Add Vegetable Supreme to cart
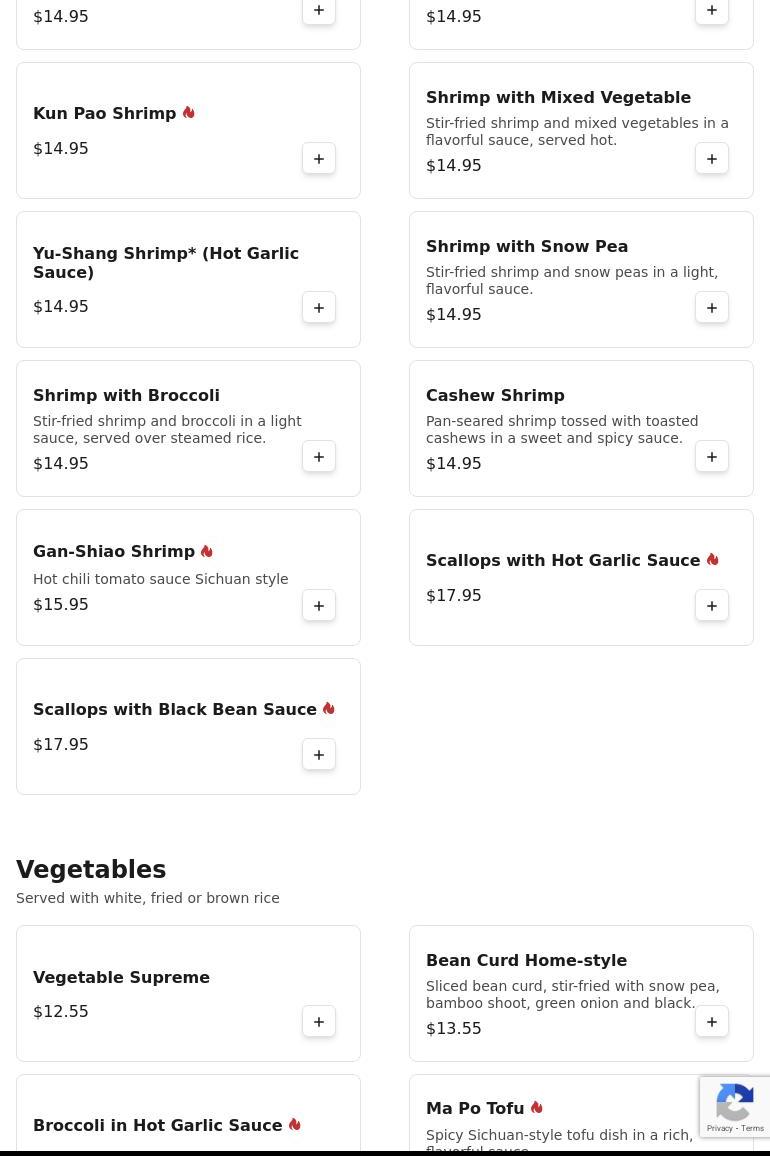The width and height of the screenshot is (770, 1156). pos(319,1021)
